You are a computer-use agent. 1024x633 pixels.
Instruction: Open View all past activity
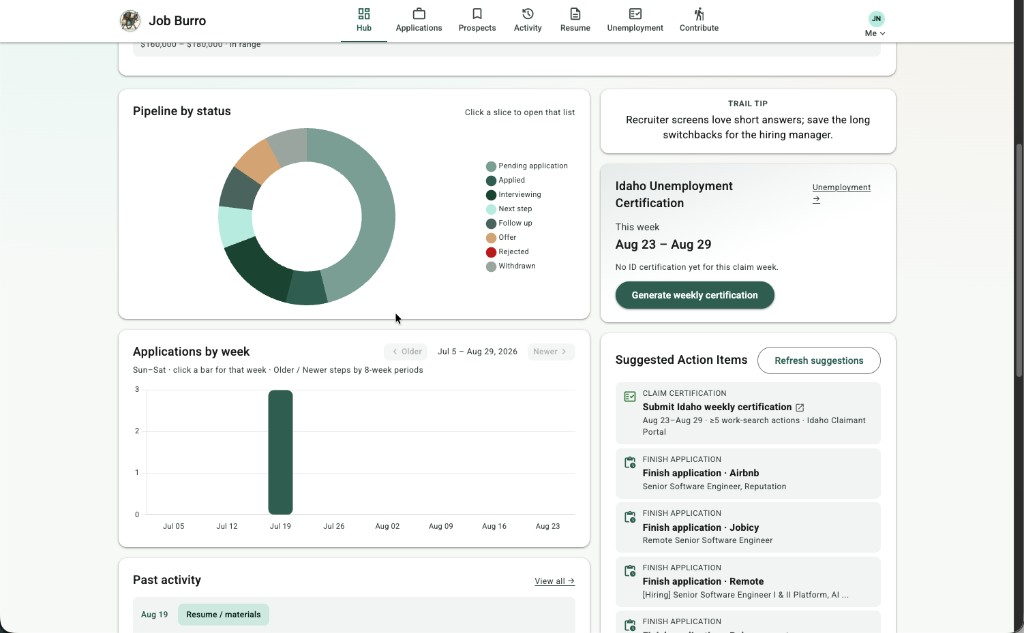[554, 581]
